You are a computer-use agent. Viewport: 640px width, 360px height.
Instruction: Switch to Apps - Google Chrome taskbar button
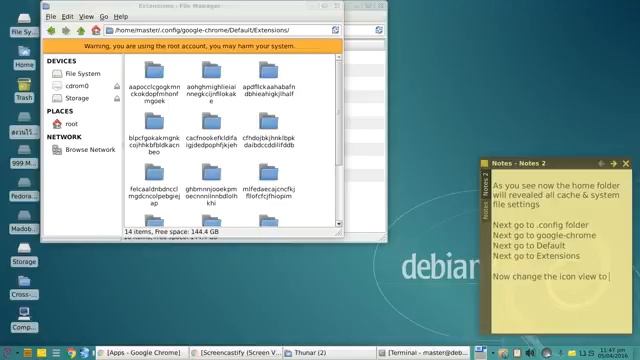pyautogui.click(x=143, y=353)
